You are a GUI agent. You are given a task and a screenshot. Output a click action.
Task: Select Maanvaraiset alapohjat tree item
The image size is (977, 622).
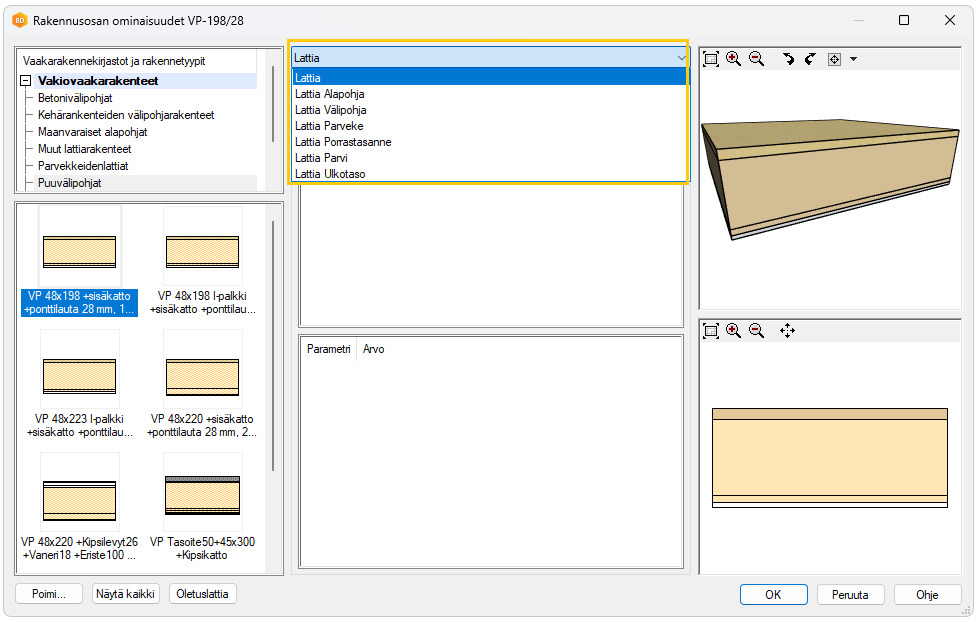point(92,132)
